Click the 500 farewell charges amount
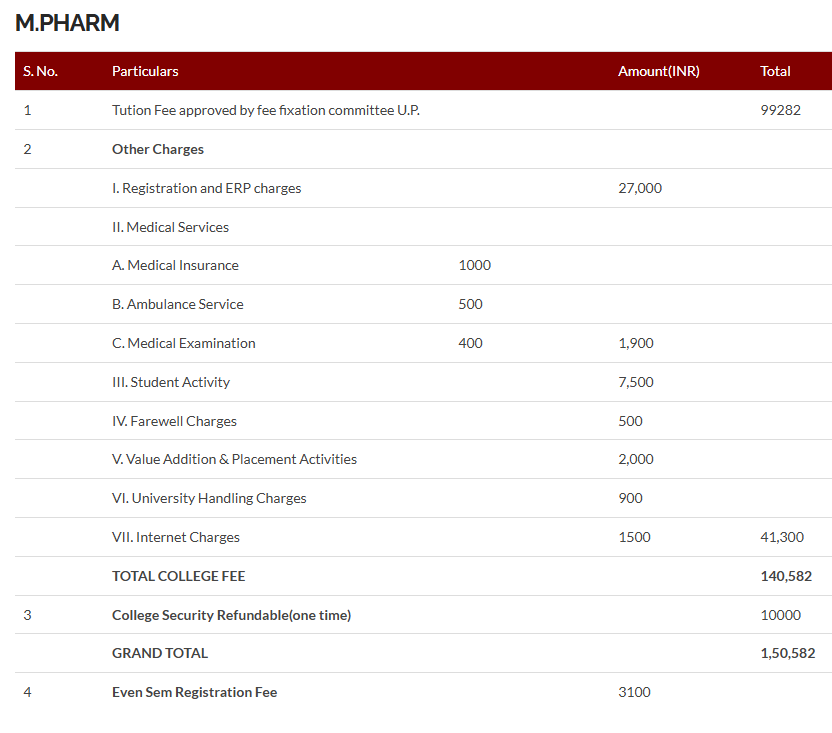 click(630, 421)
